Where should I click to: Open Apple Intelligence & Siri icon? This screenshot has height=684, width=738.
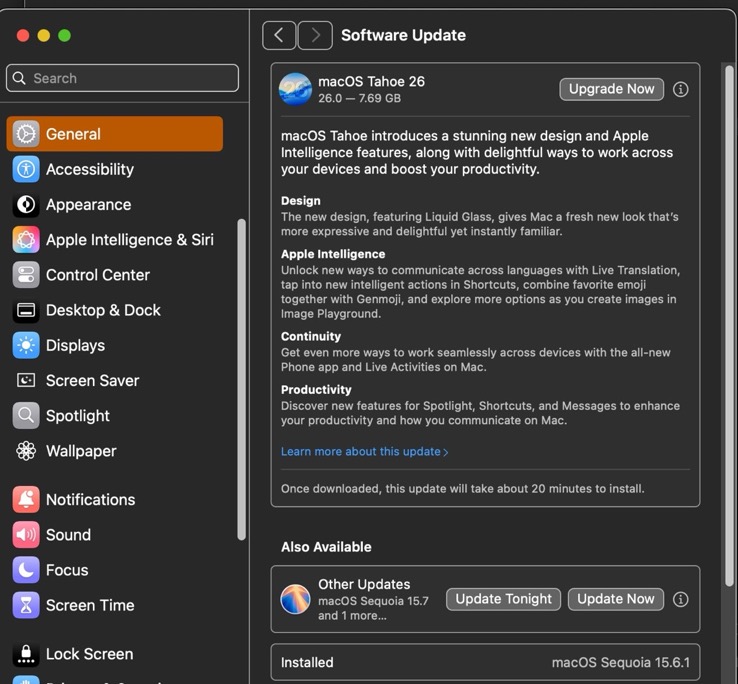(26, 240)
